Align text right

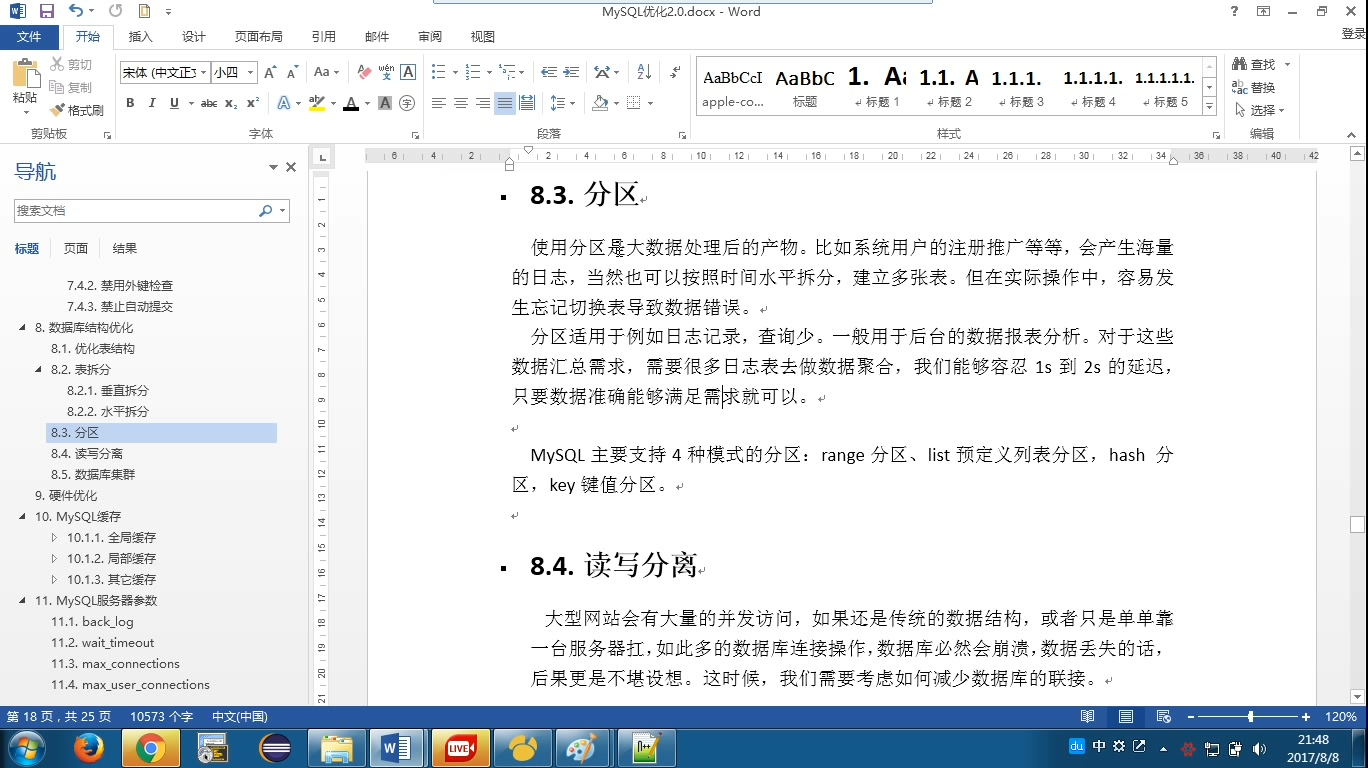[x=483, y=103]
